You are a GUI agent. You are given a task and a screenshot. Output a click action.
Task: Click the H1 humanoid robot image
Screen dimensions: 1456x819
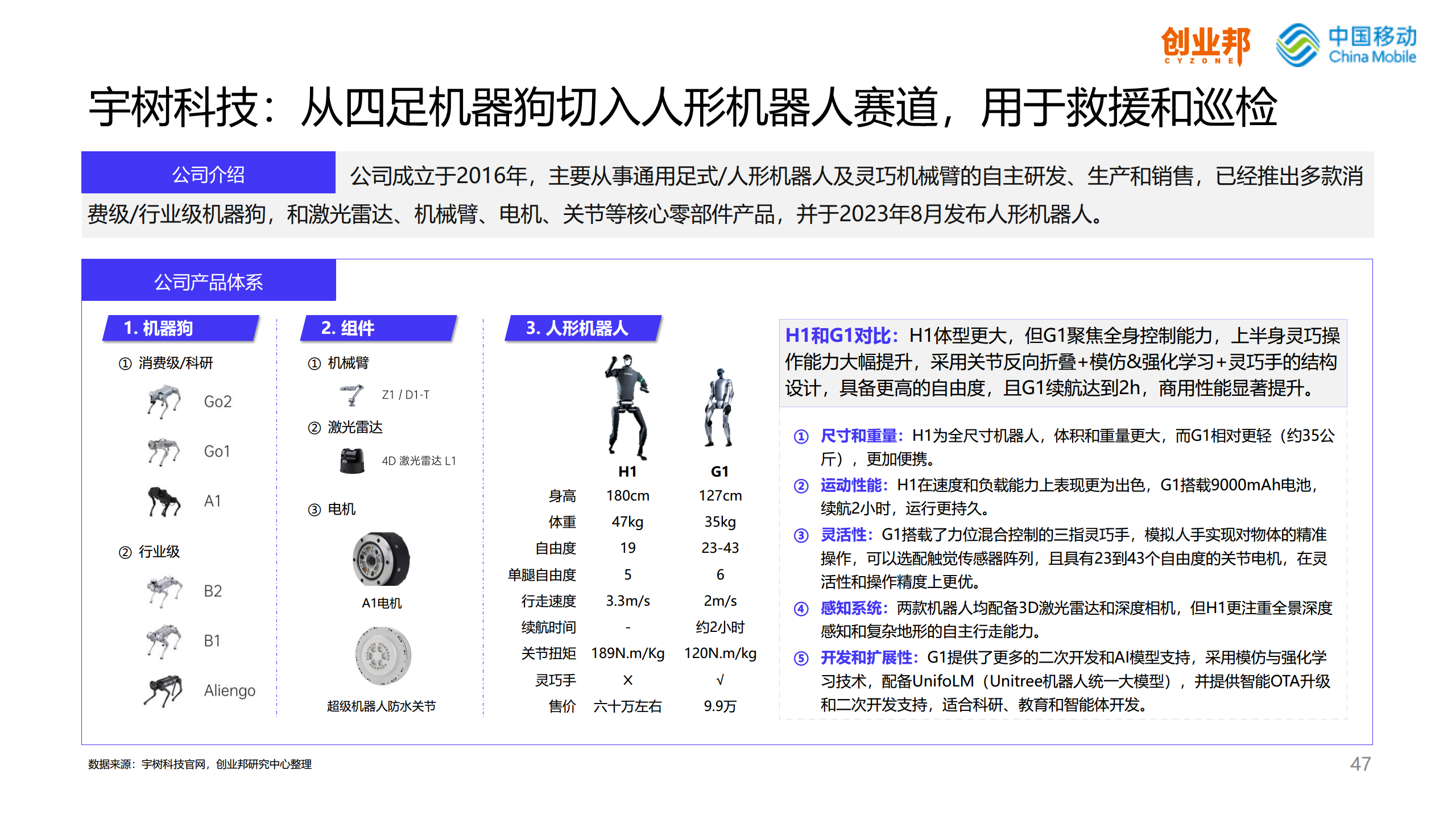coord(627,407)
